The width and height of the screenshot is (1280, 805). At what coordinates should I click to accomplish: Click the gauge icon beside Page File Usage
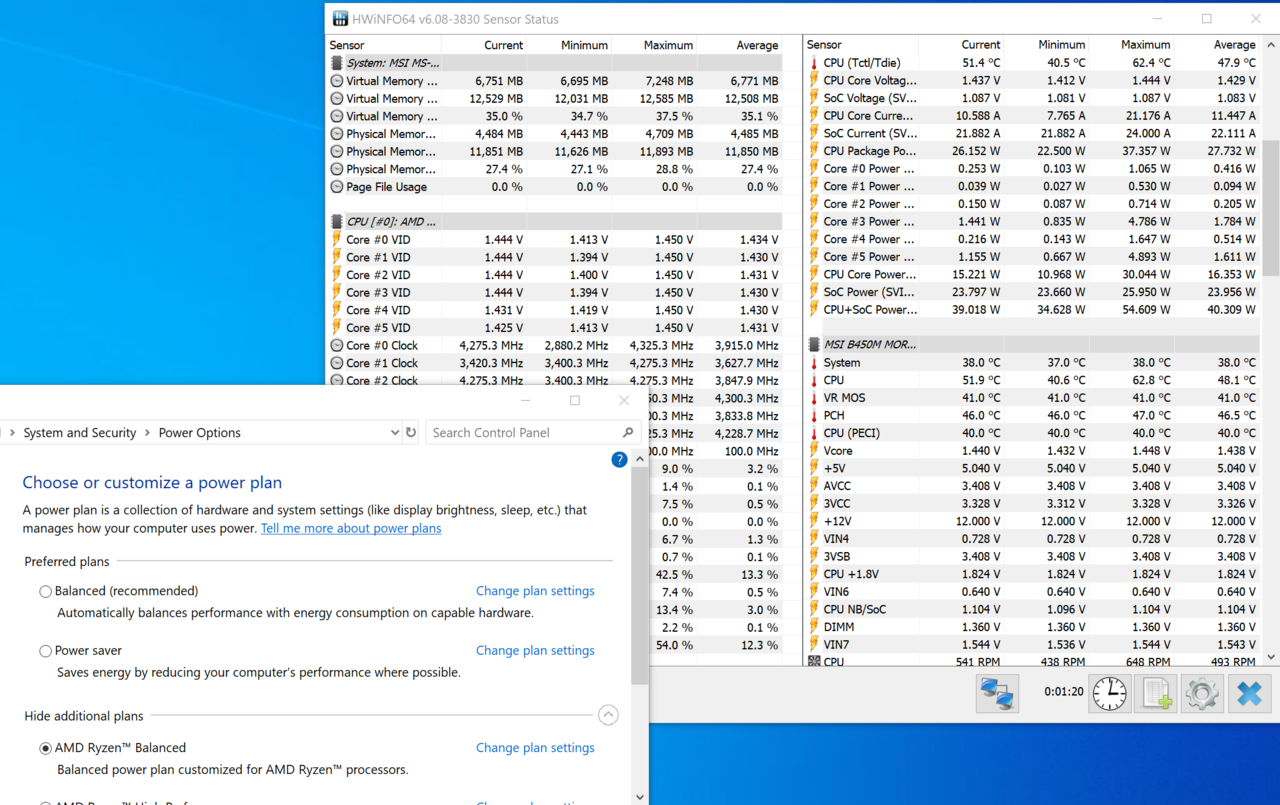coord(337,187)
